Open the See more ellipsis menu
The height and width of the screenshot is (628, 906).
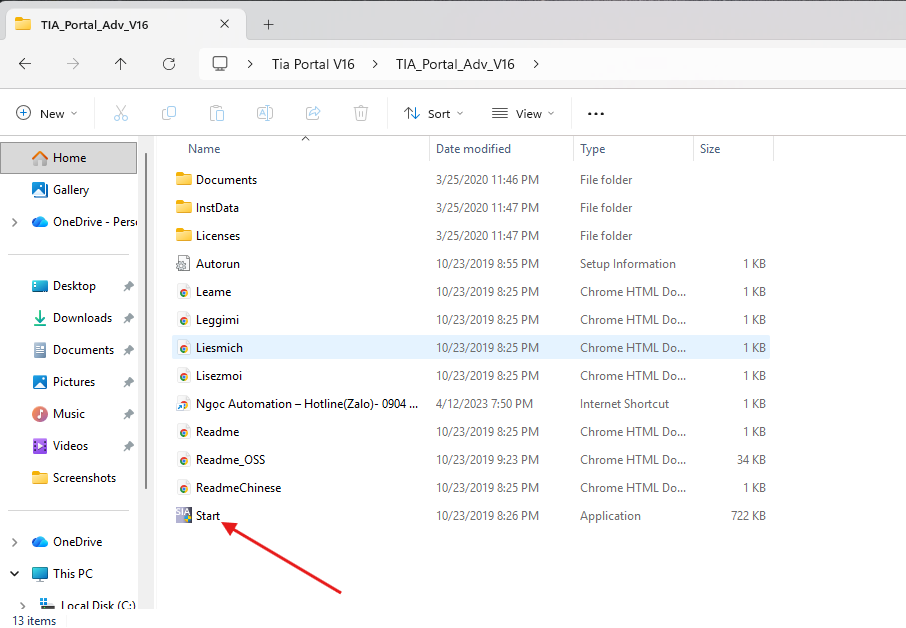coord(596,114)
